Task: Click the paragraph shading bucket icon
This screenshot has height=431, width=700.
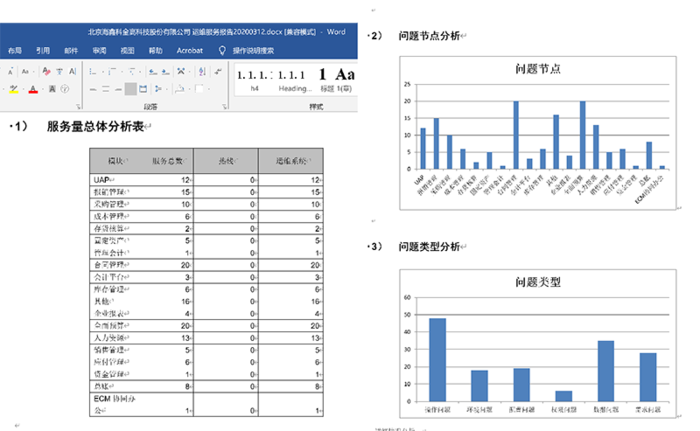Action: (x=179, y=89)
